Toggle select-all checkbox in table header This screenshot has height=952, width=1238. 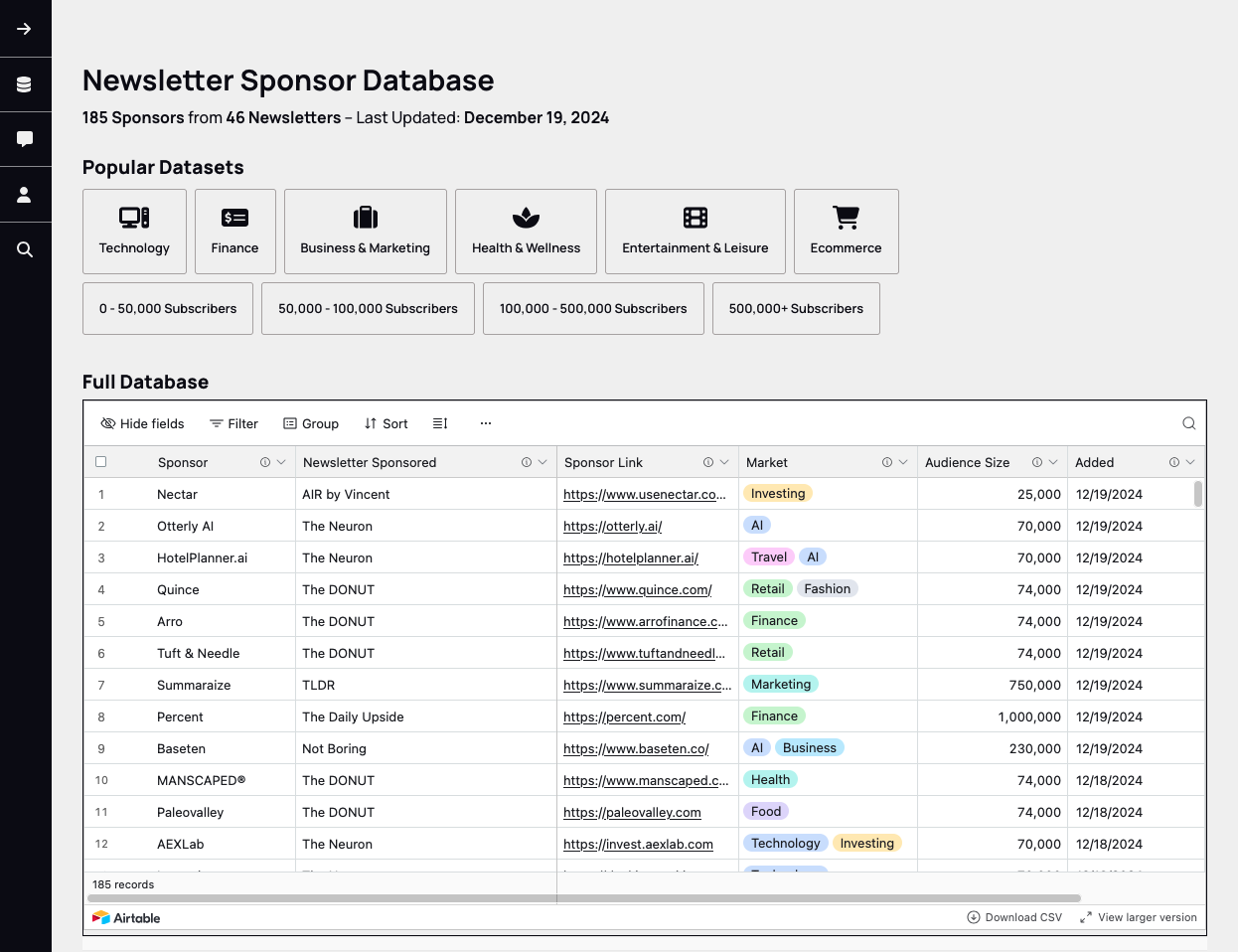[100, 462]
